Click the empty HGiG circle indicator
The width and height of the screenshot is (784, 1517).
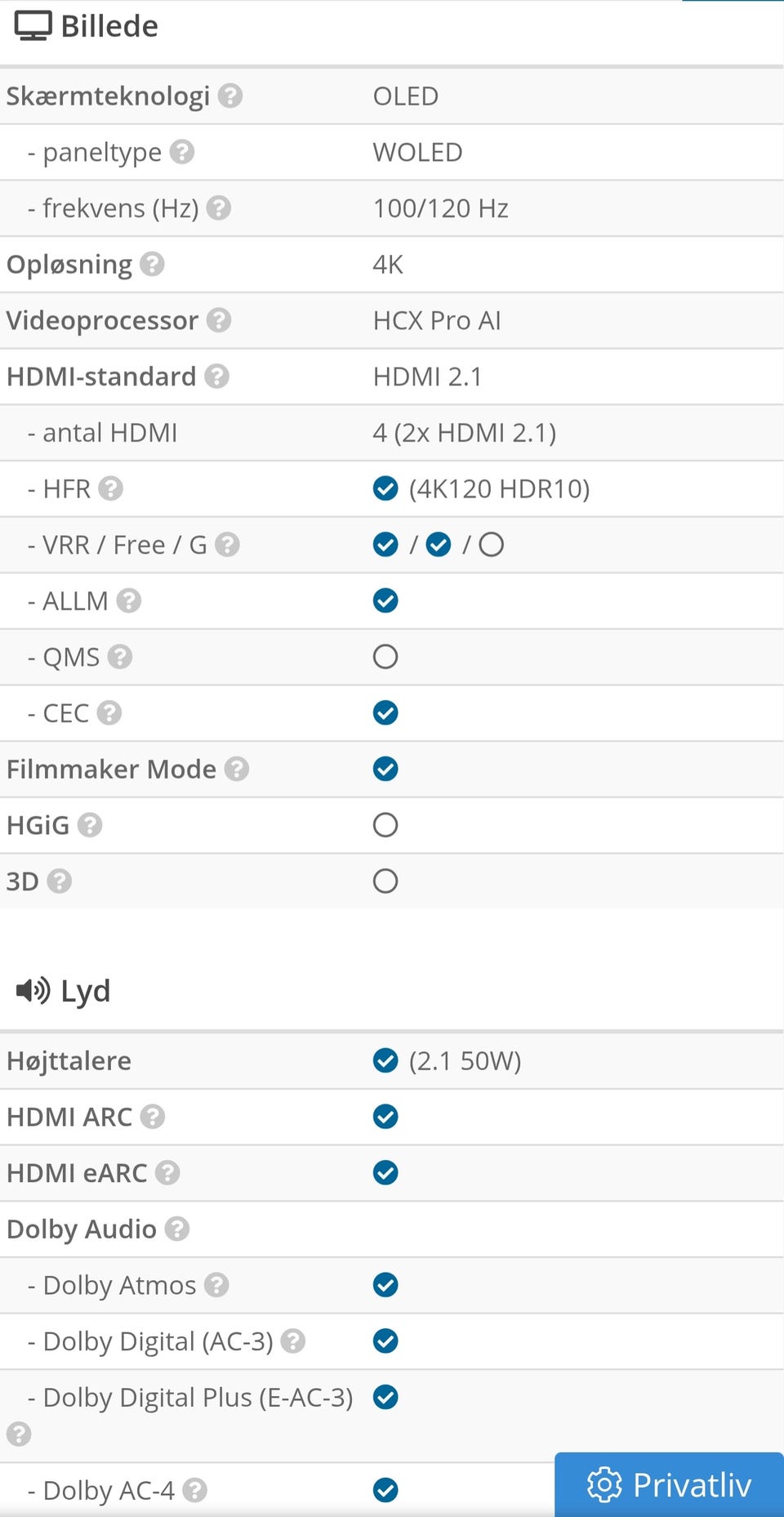[x=385, y=825]
